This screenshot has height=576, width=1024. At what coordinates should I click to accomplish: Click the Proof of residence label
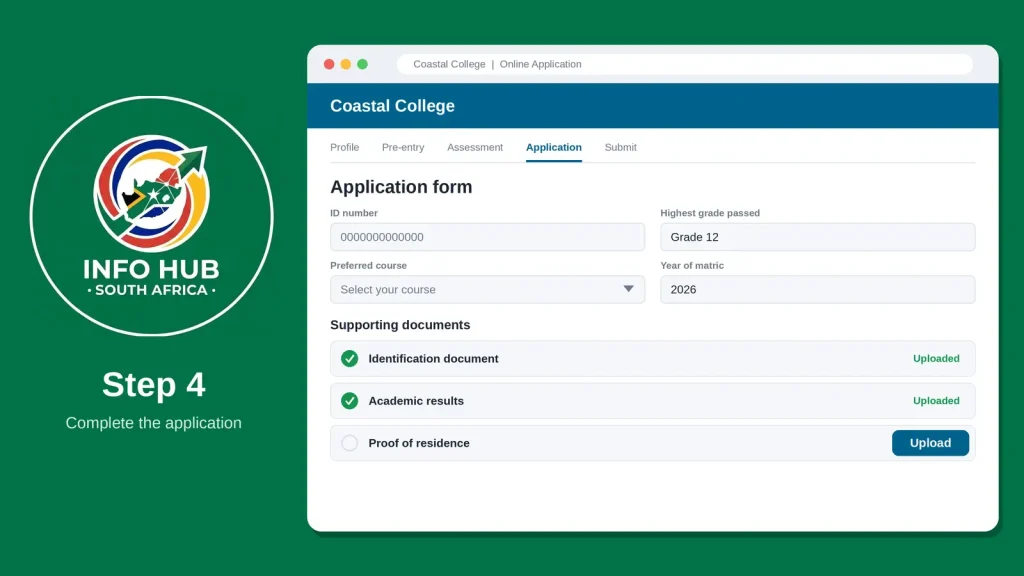419,443
